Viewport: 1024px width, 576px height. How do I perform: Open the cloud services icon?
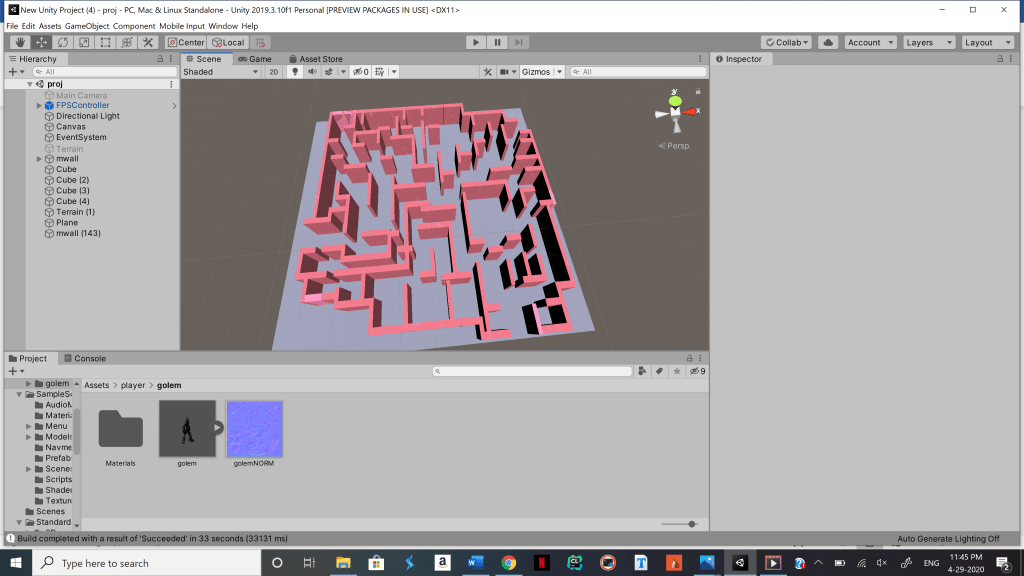pyautogui.click(x=828, y=42)
